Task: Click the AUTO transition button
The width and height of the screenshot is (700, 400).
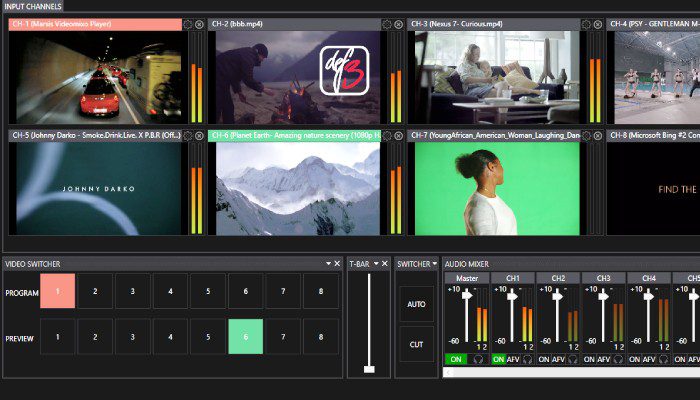Action: pos(417,304)
